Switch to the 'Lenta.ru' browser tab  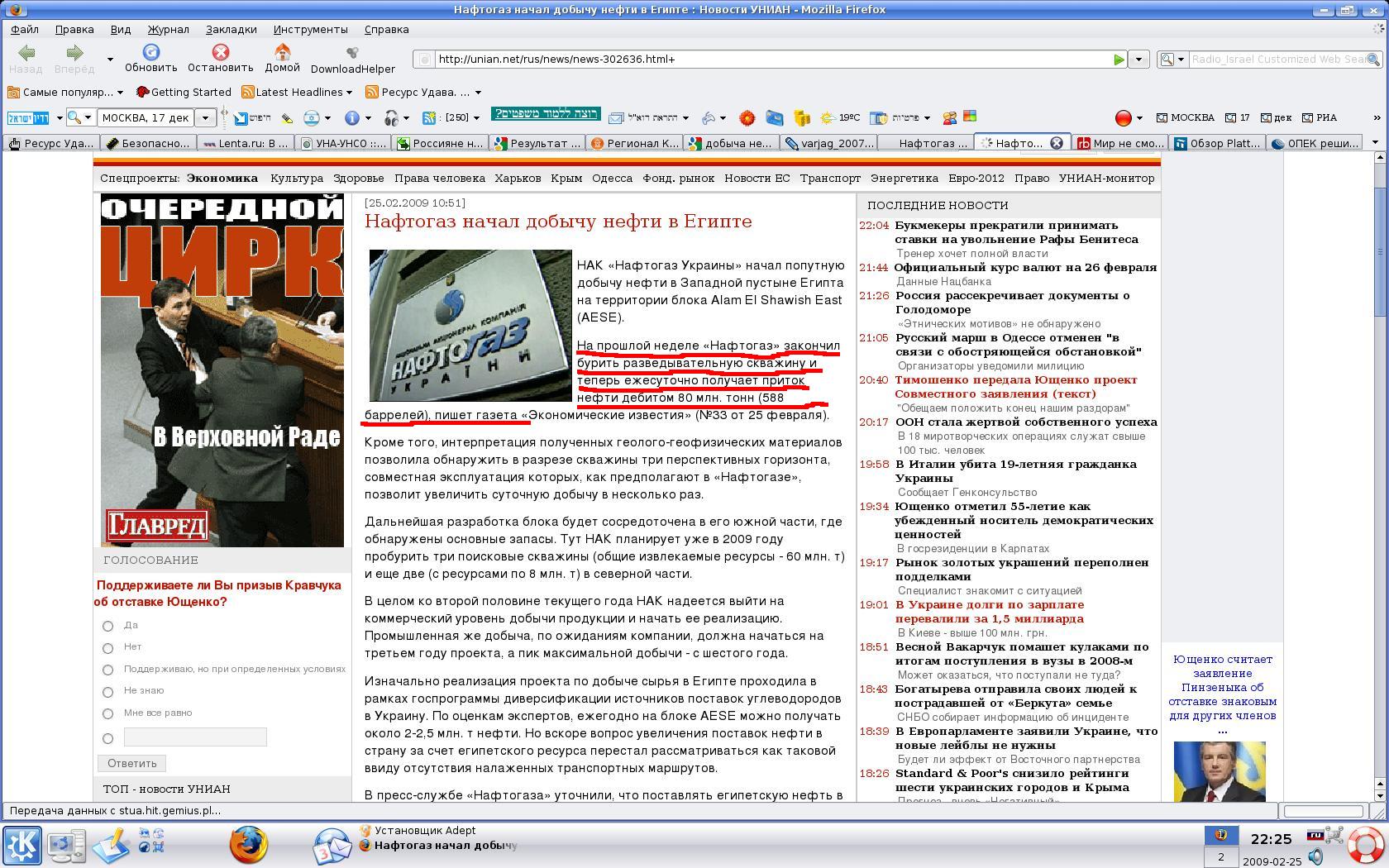click(245, 143)
